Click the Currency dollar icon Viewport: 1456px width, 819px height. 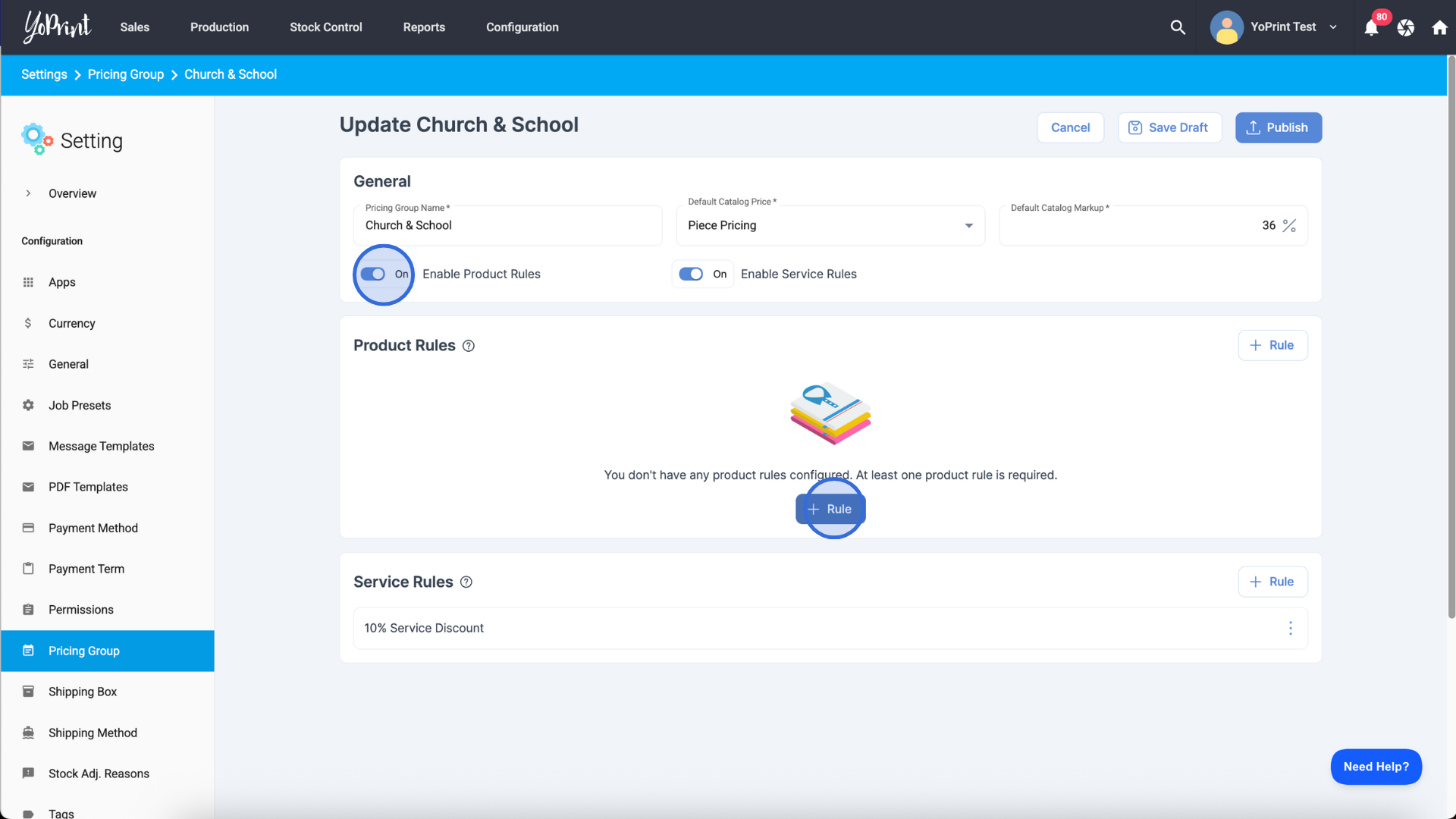[28, 323]
